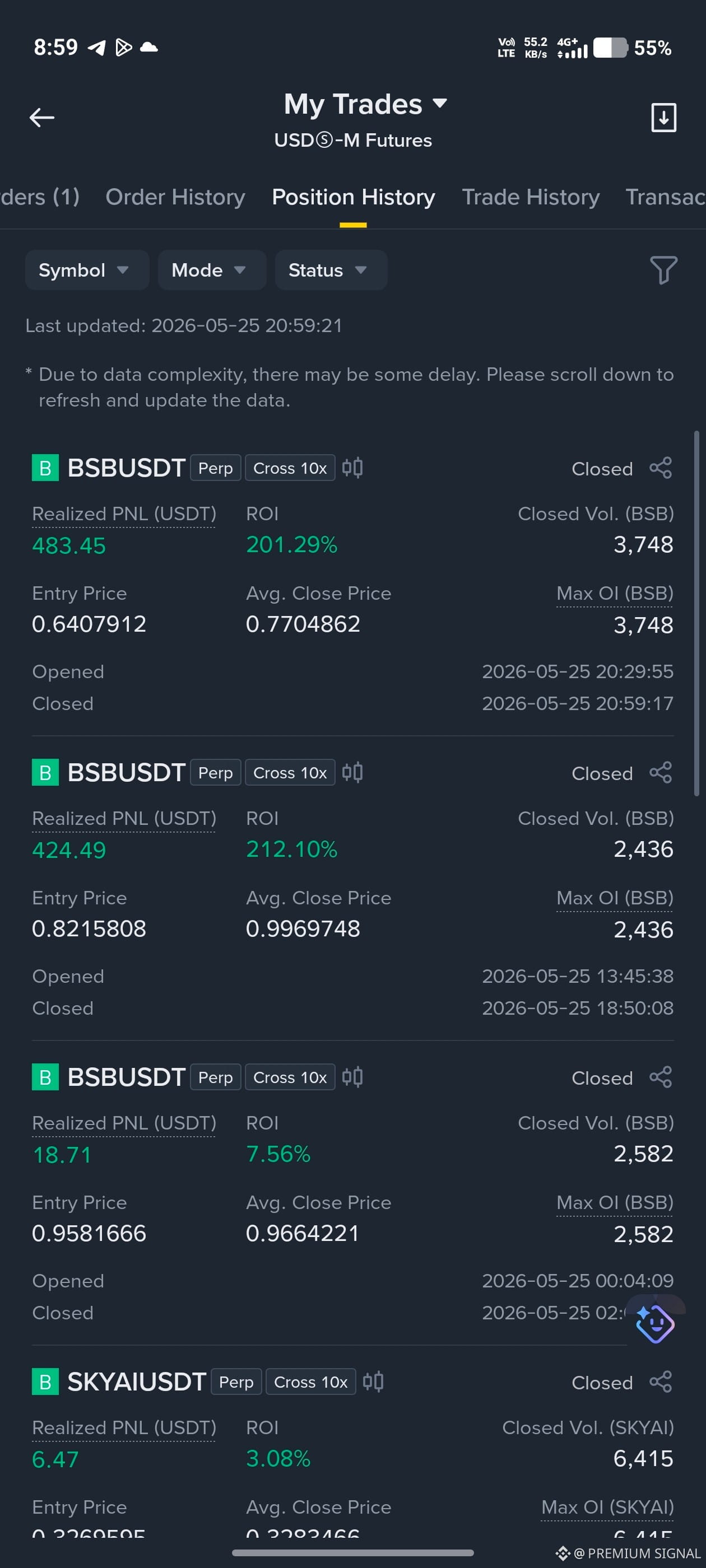Open candlestick chart icon for SKYAIUSDT
Screen dimensions: 706x1568
pyautogui.click(x=373, y=1381)
